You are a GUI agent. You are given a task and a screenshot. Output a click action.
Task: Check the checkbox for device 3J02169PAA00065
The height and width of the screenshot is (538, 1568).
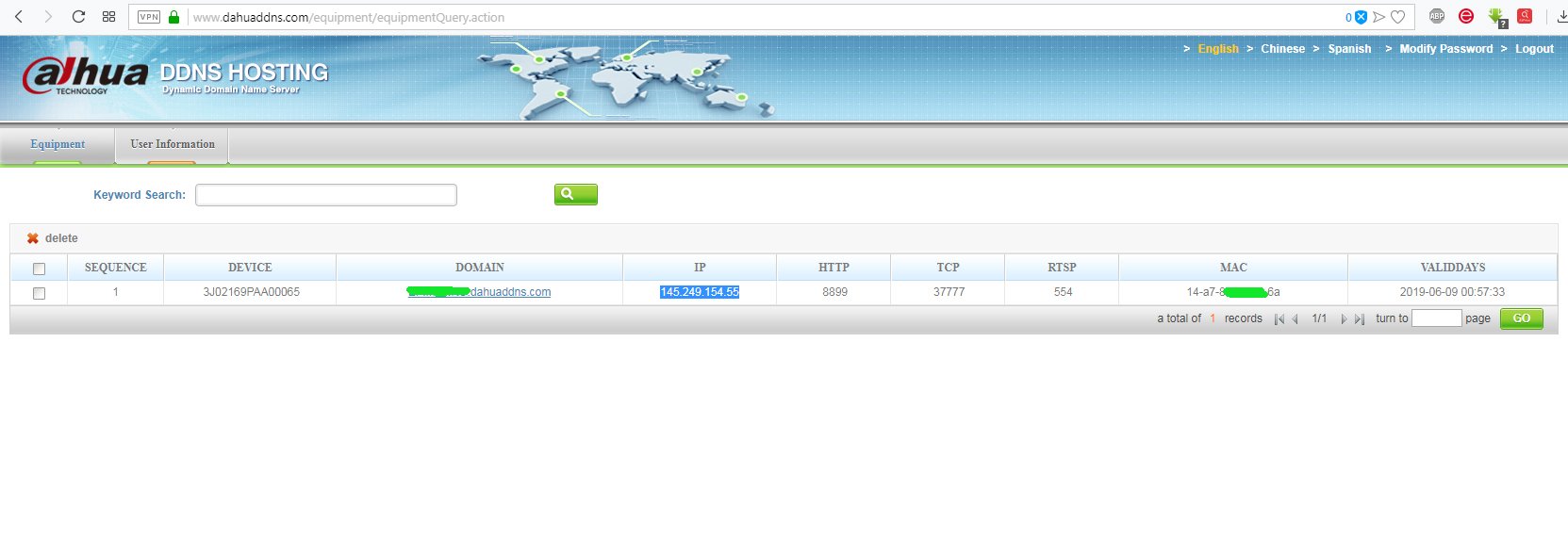(x=39, y=293)
